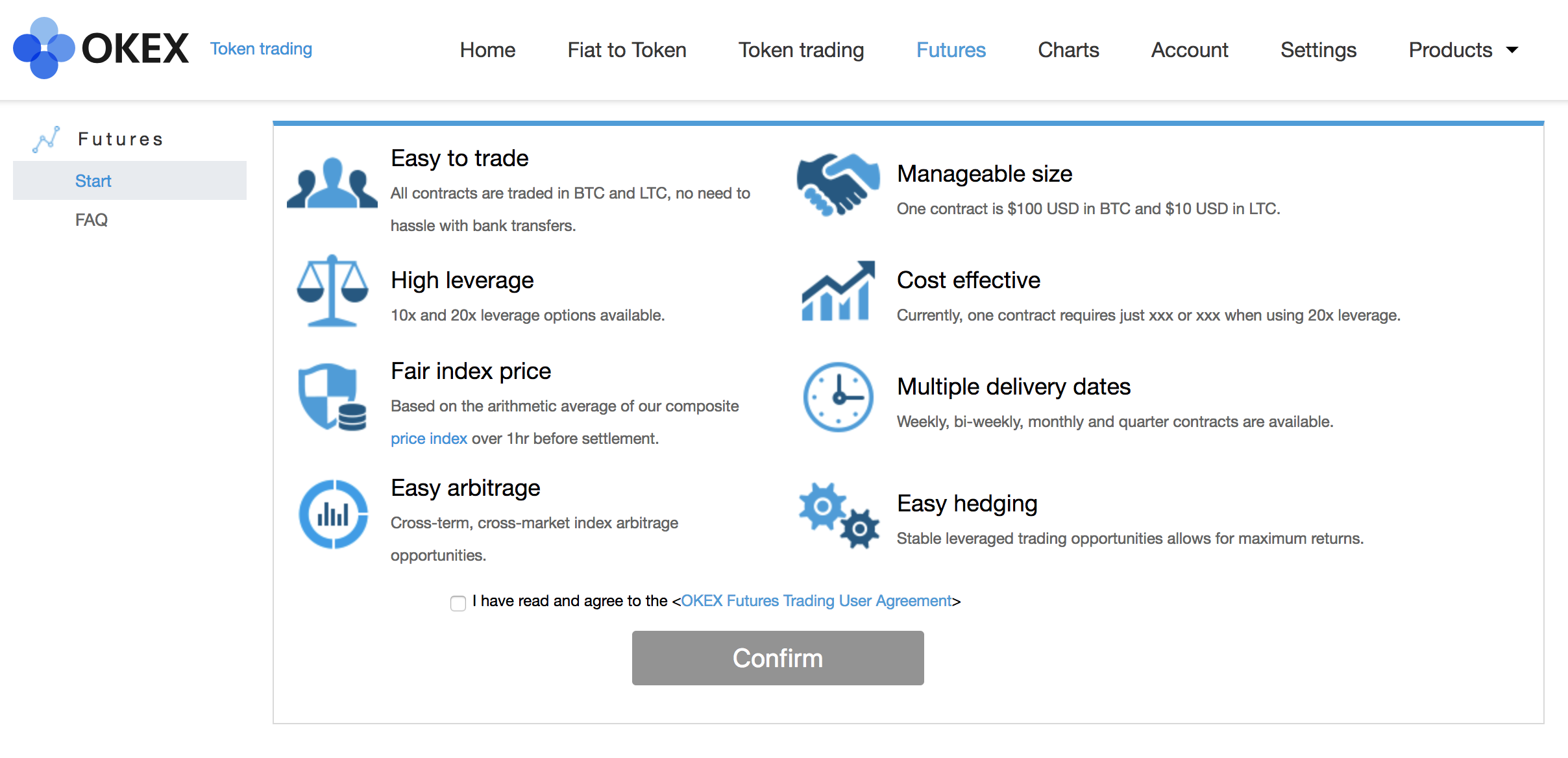Follow the price index link
The height and width of the screenshot is (758, 1568).
pyautogui.click(x=428, y=439)
